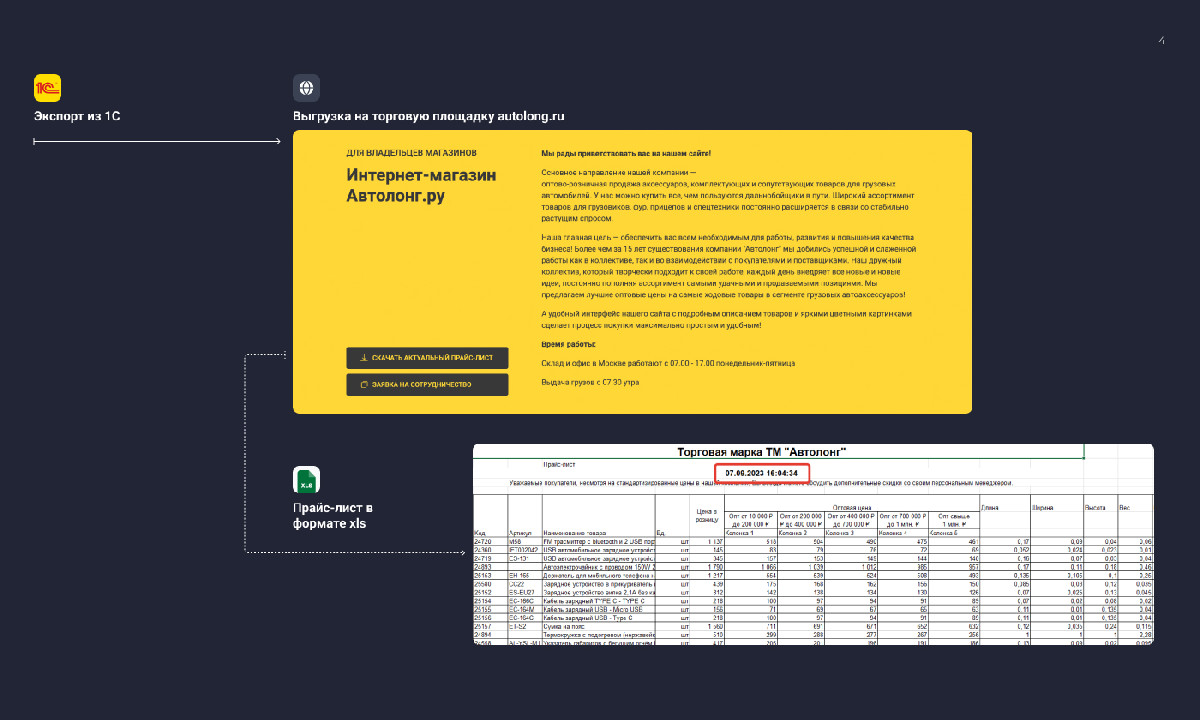Viewport: 1200px width, 720px height.
Task: Click the globe icon above the website preview
Action: click(x=306, y=88)
